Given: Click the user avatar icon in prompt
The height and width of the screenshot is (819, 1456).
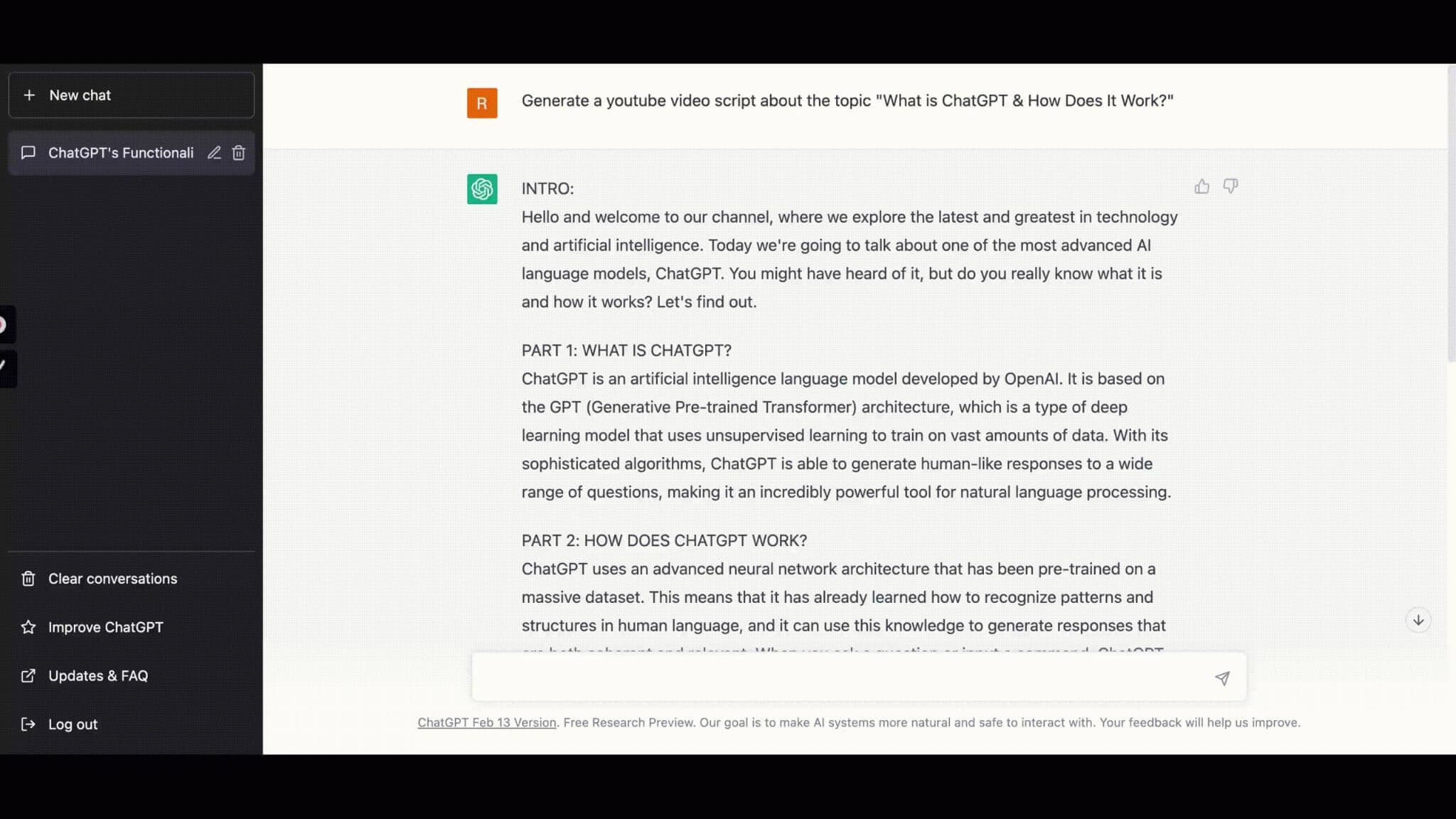Looking at the screenshot, I should pos(482,102).
